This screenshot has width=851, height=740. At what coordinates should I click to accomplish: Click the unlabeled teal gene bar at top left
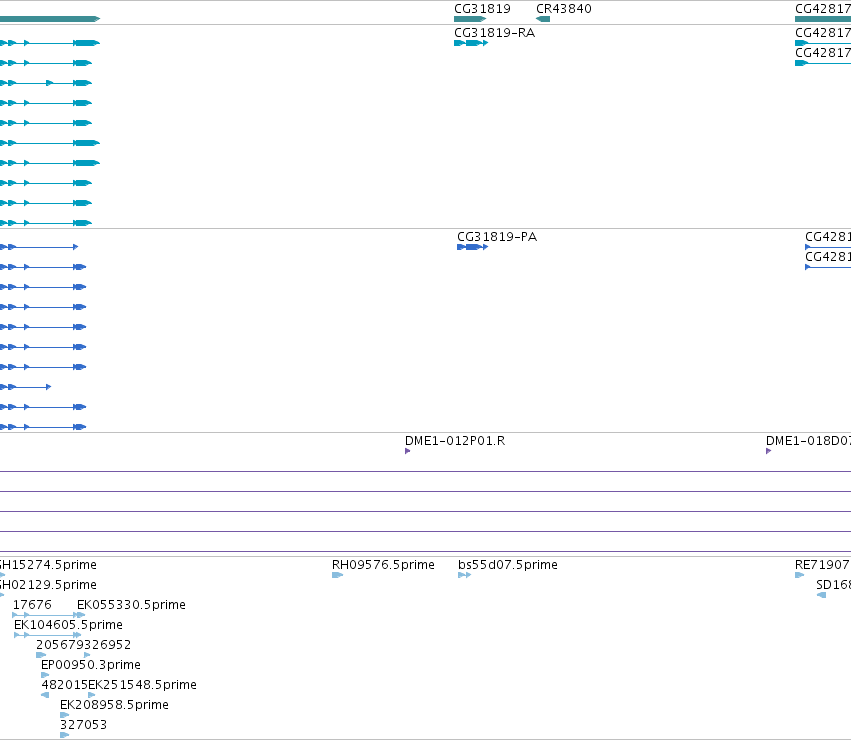(x=50, y=19)
